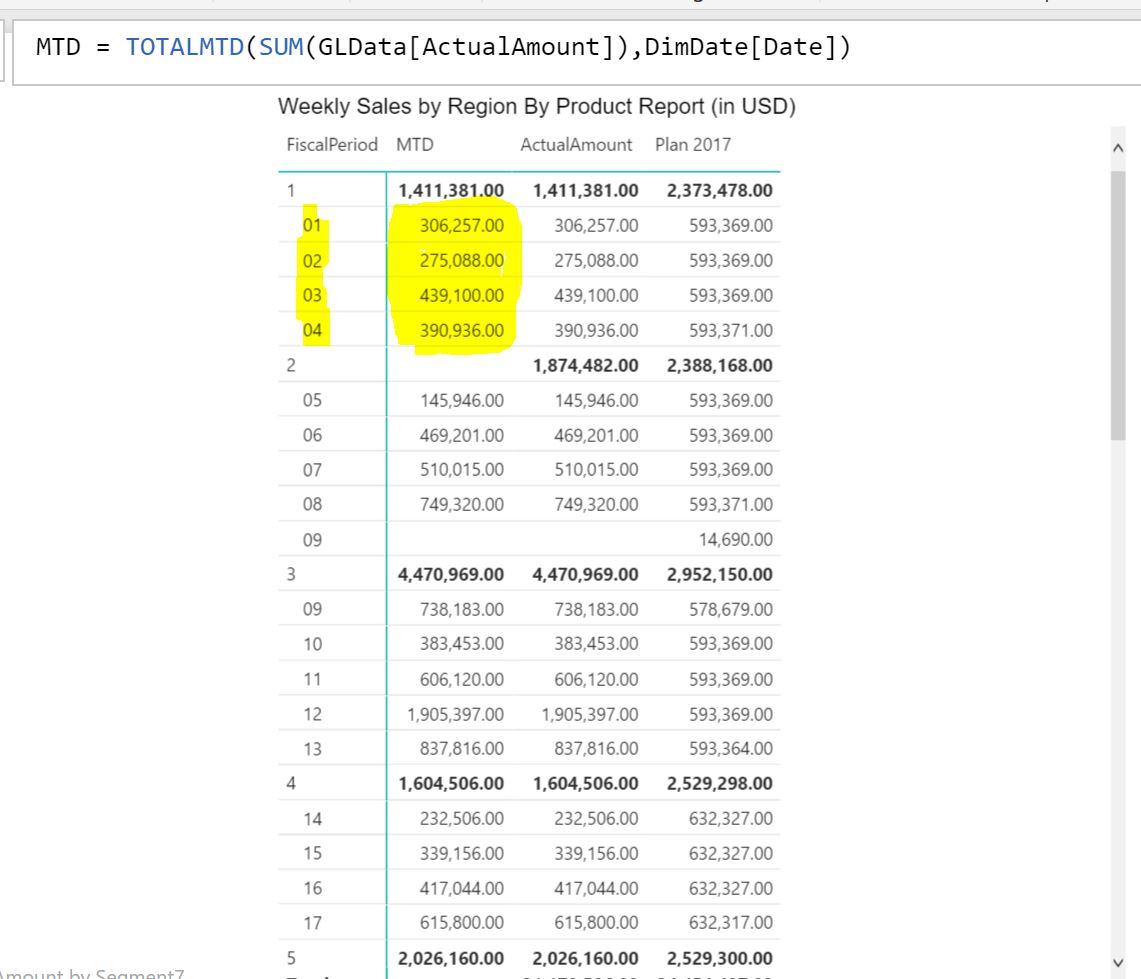Click the MTD formula bar input
Screen dimensions: 1141x979
576,52
